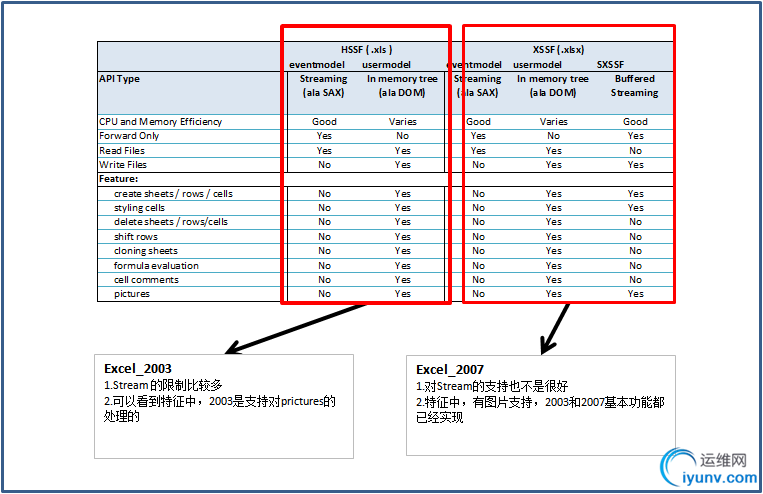Viewport: 763px width, 494px height.
Task: Select line 2 about pictures in Excel_2003 note
Action: point(219,409)
